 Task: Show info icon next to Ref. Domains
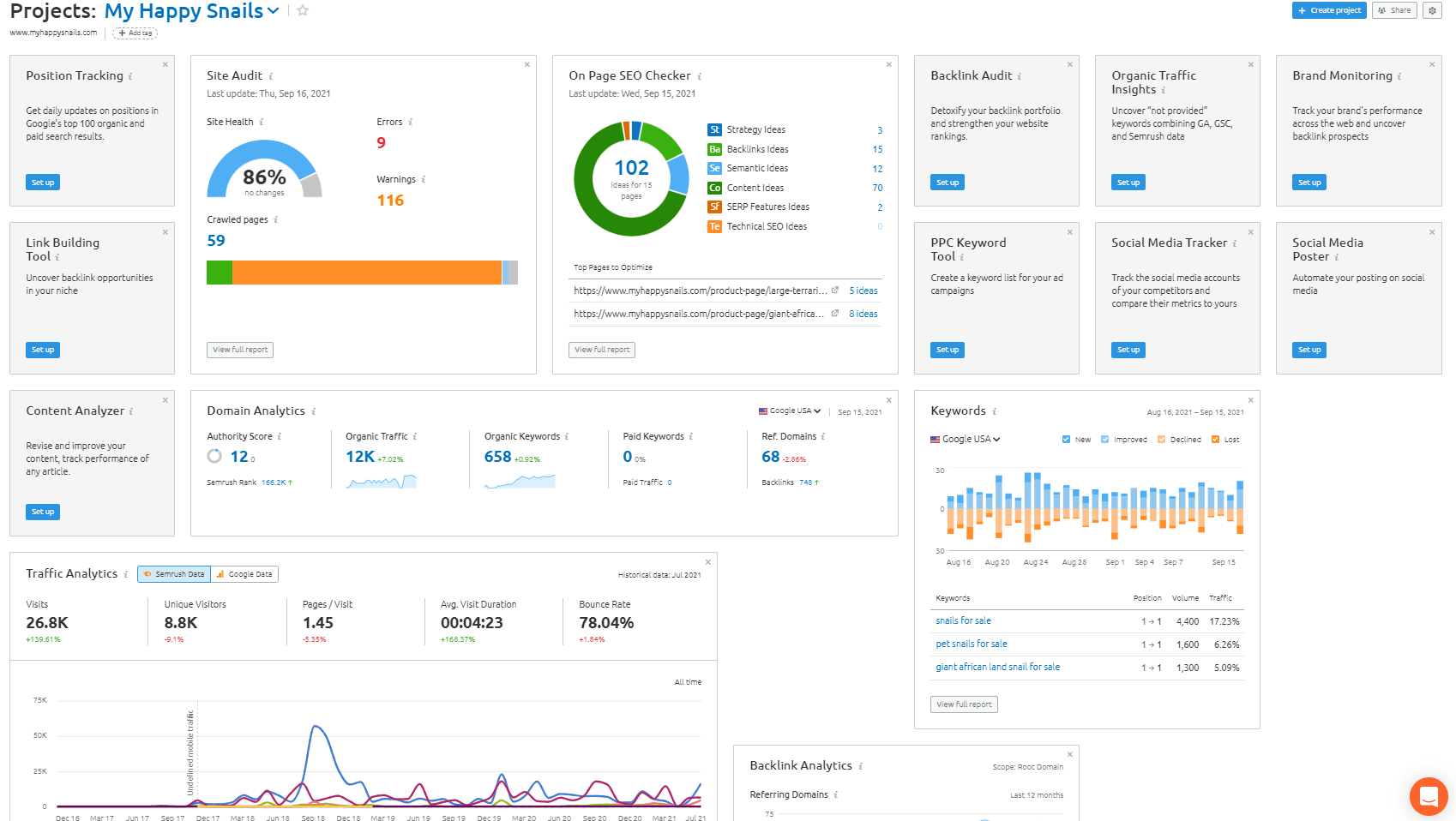click(823, 436)
